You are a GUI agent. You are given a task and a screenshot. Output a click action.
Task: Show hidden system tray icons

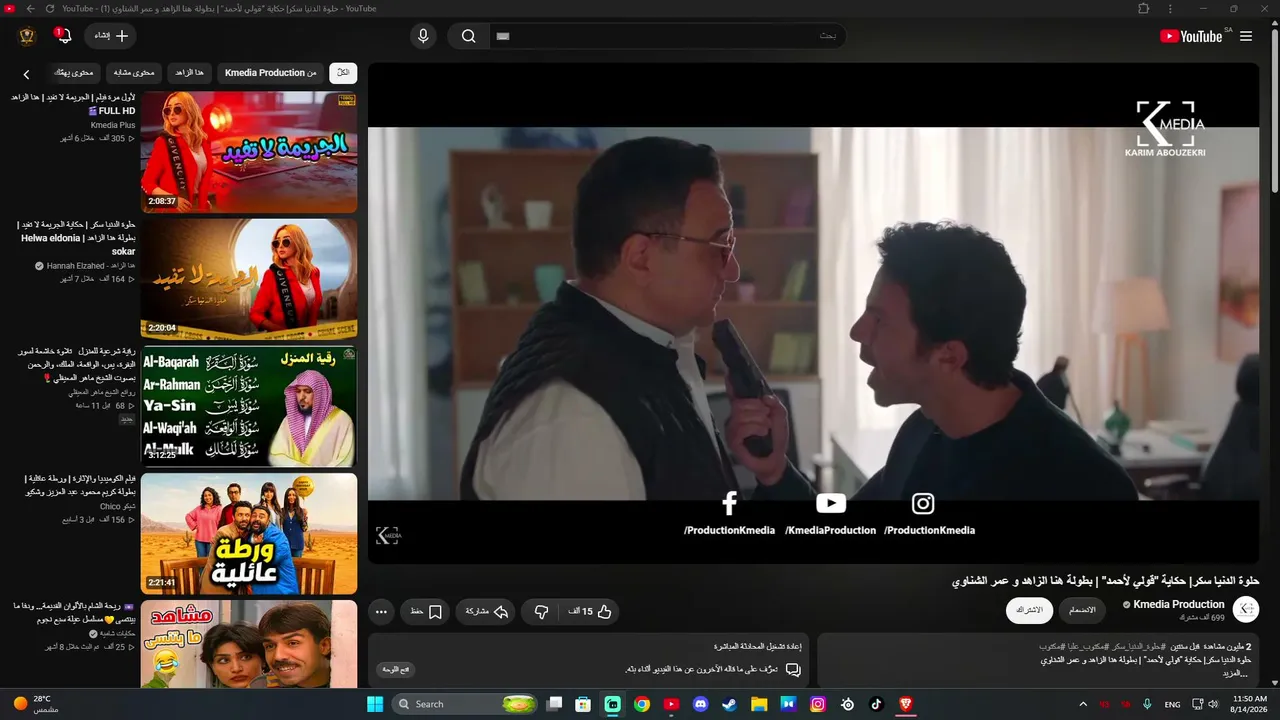(x=1083, y=704)
